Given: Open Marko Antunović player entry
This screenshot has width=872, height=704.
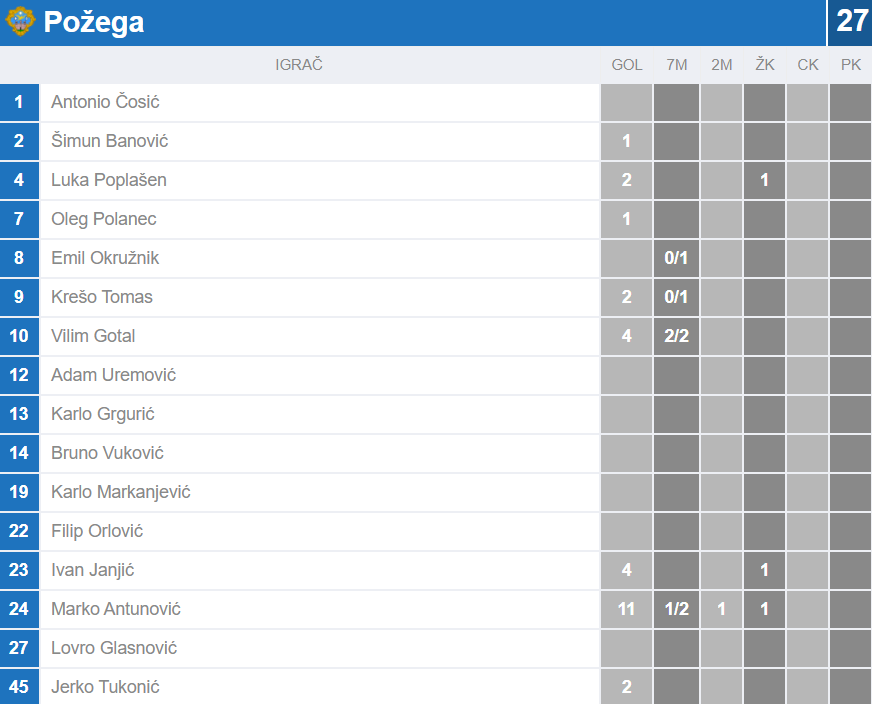Looking at the screenshot, I should 116,609.
